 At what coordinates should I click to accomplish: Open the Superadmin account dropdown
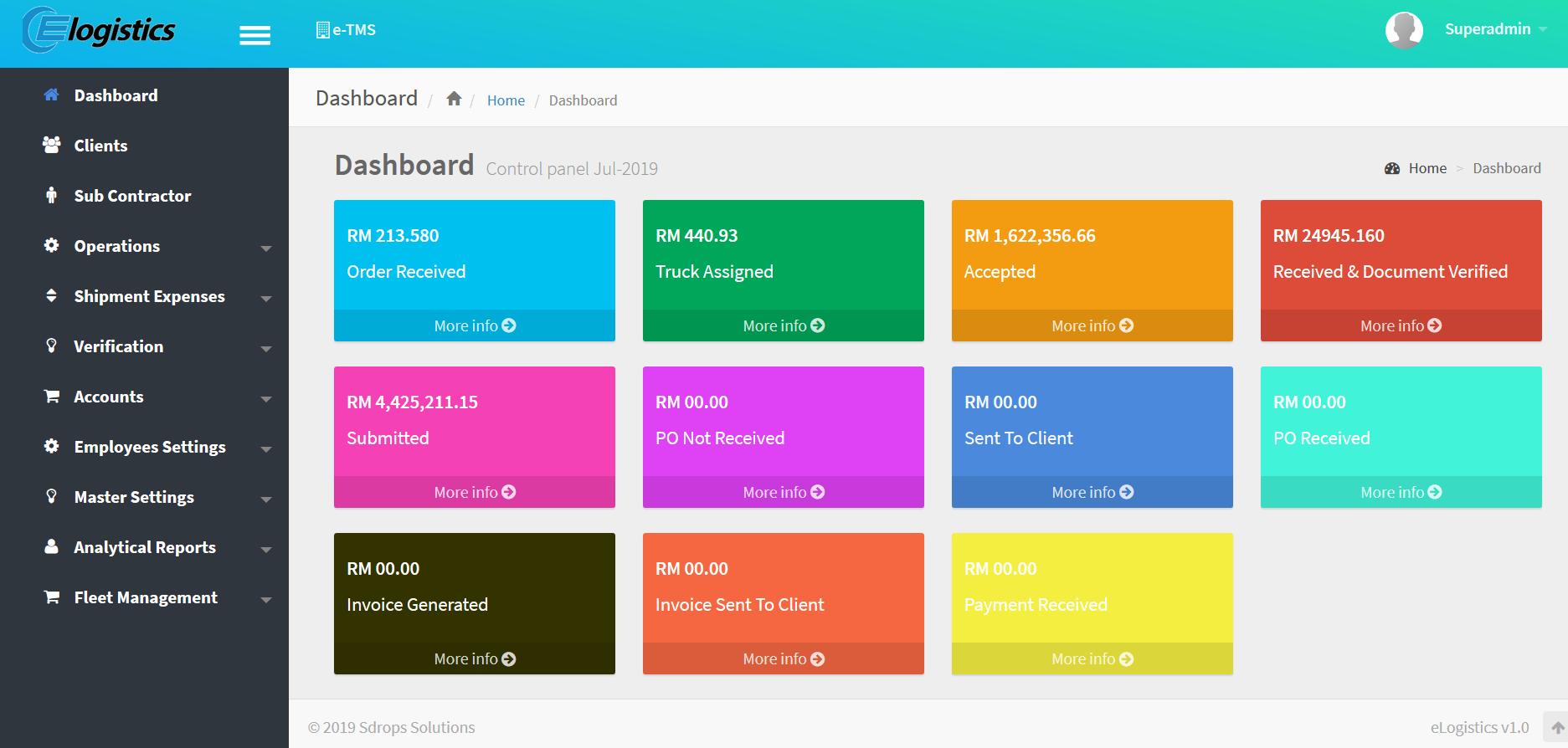[x=1495, y=29]
